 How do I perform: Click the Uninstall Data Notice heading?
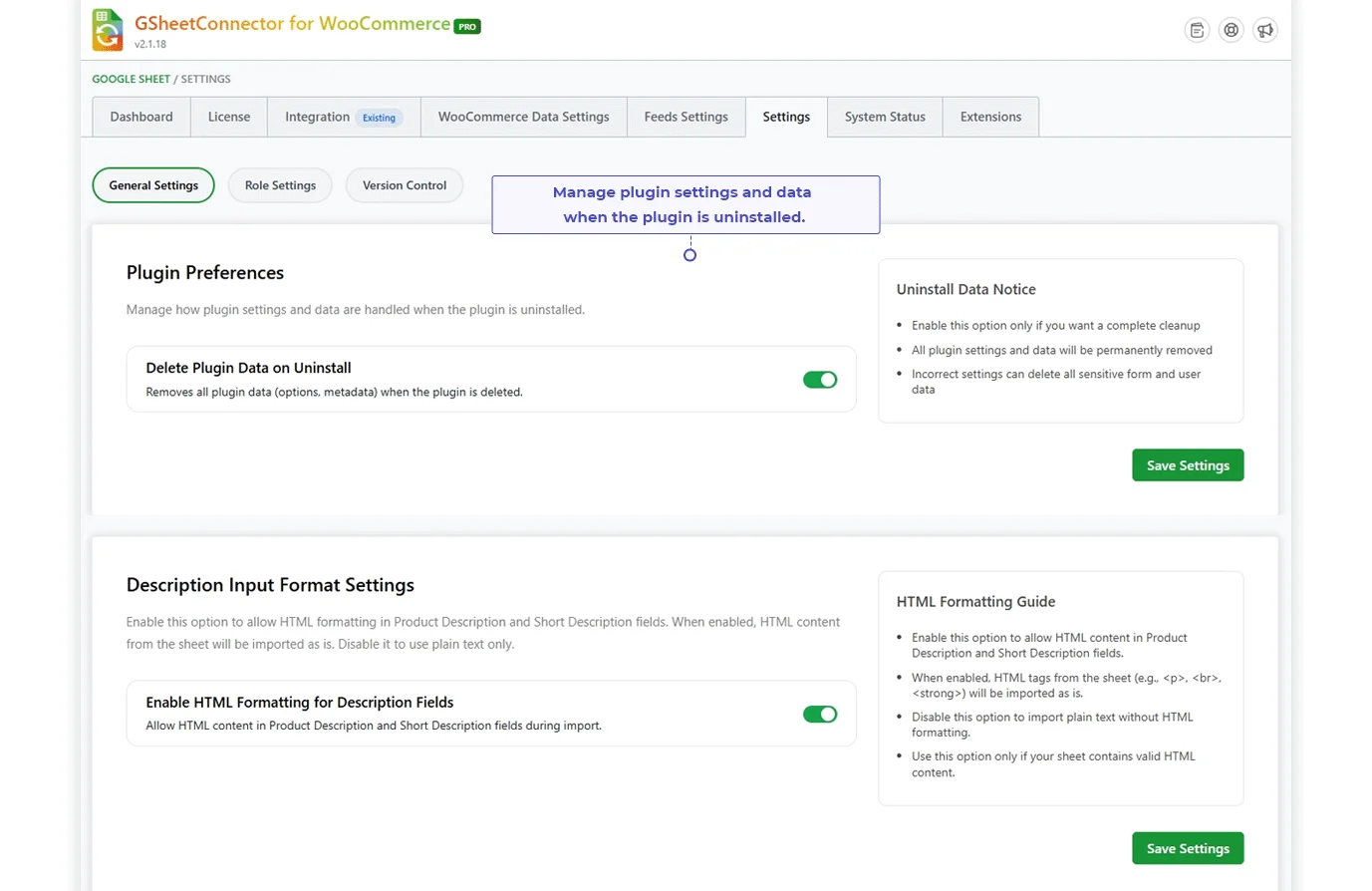pos(966,289)
